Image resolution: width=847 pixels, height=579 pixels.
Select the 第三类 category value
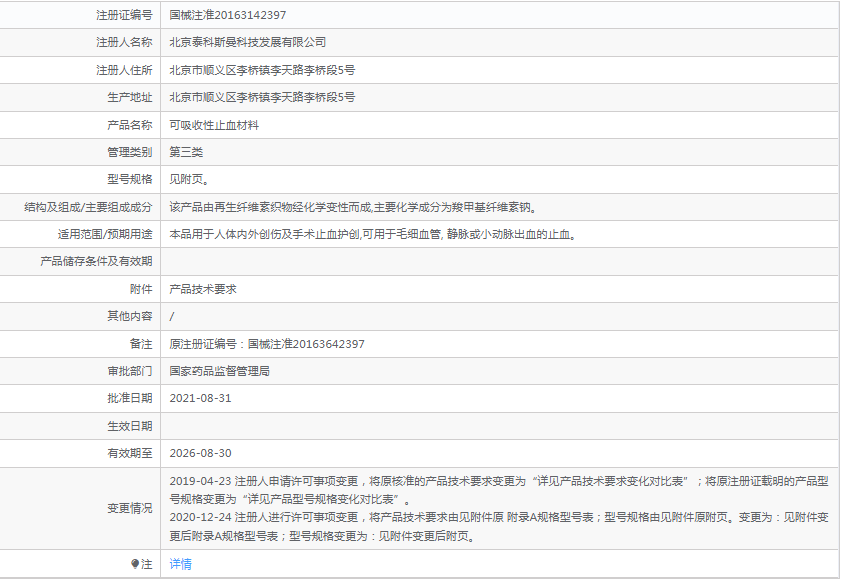pyautogui.click(x=186, y=152)
